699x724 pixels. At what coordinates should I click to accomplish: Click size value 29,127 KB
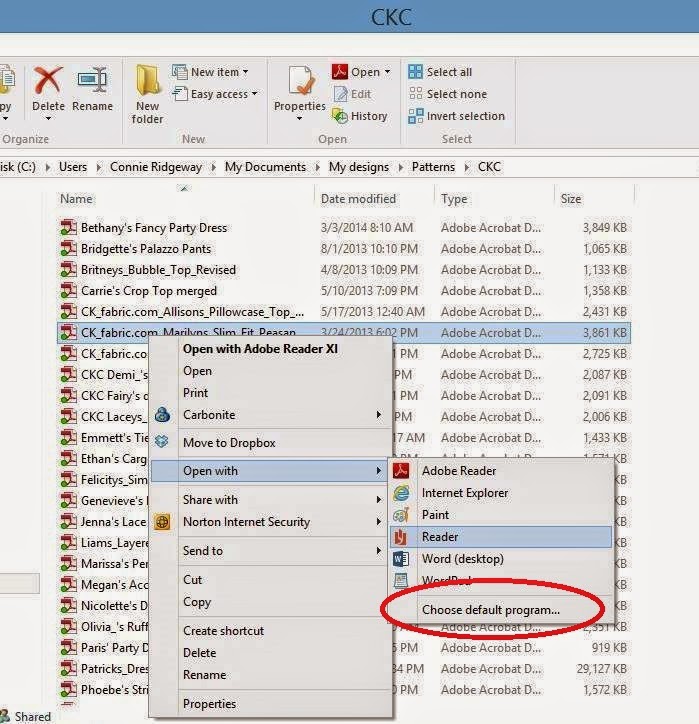[602, 669]
